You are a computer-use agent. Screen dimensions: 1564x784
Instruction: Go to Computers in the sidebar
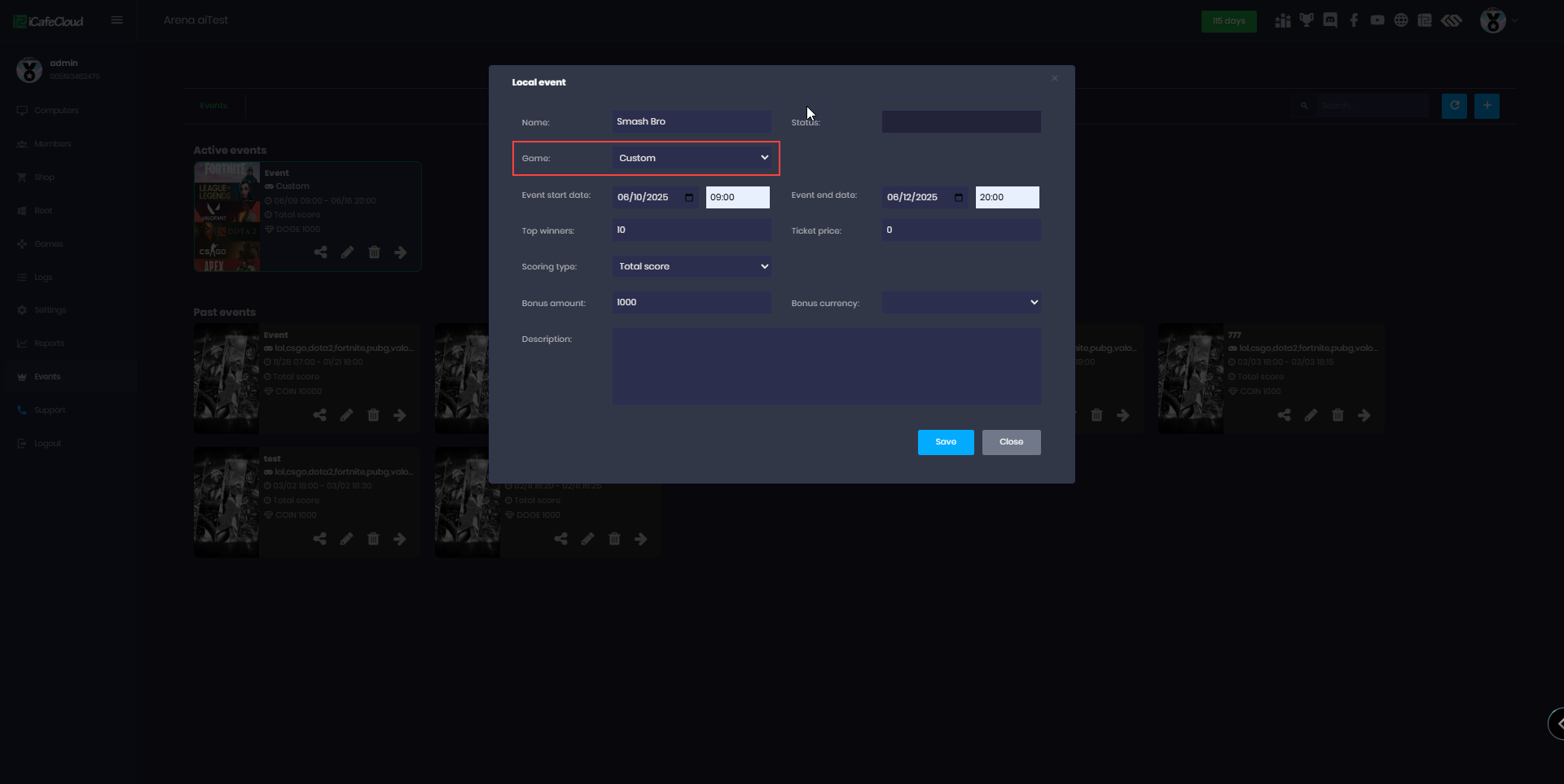[x=56, y=111]
